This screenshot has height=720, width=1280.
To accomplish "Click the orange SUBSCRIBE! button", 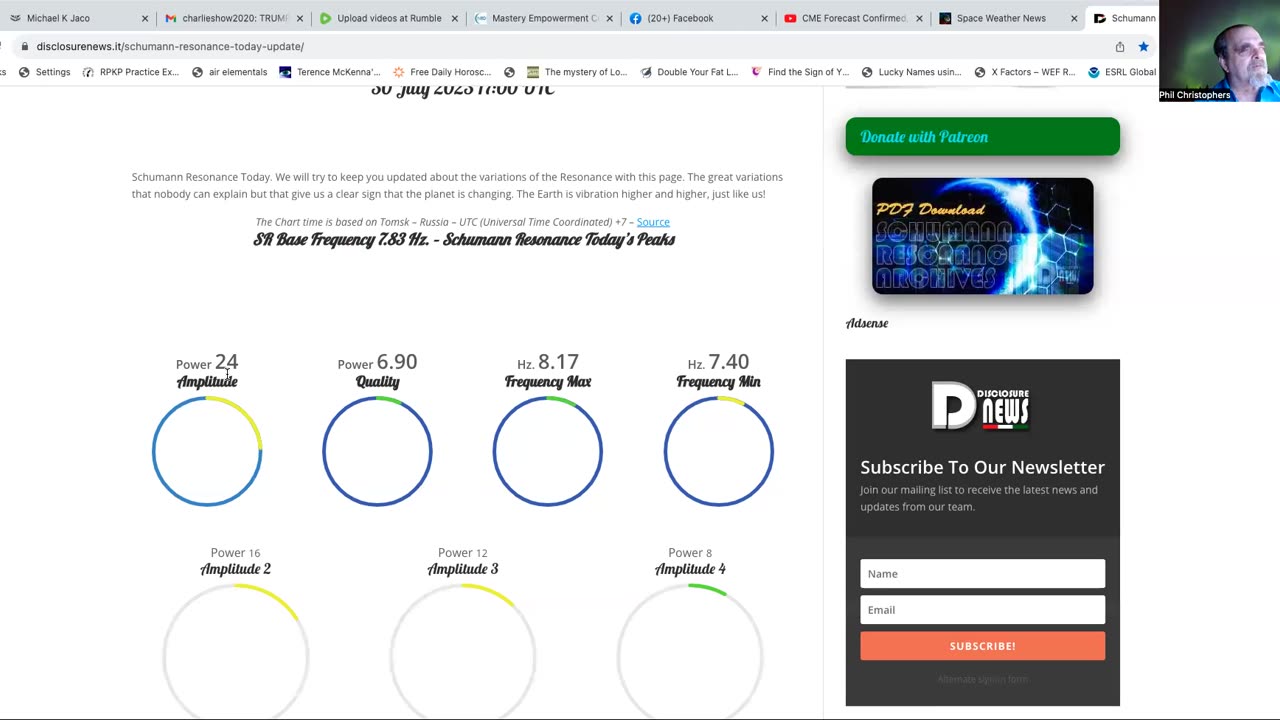I will click(x=982, y=646).
